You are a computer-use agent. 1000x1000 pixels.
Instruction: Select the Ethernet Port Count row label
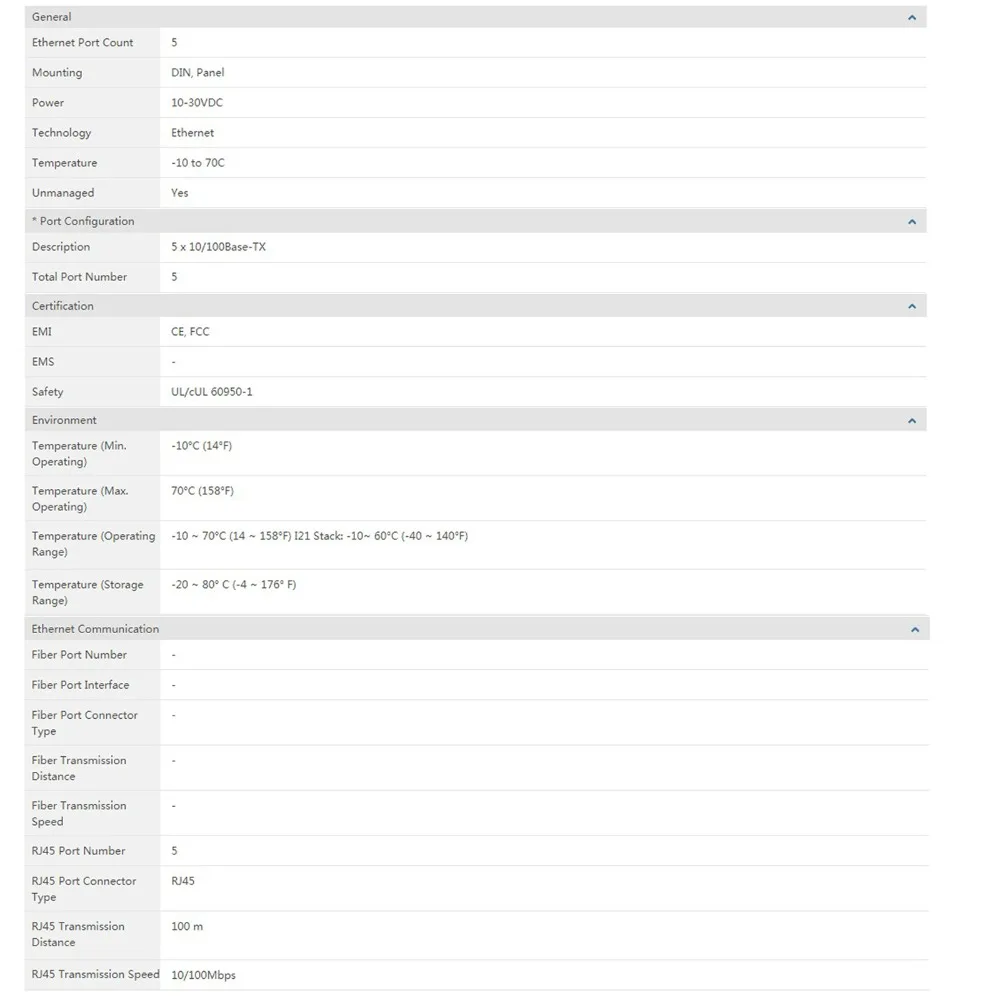pos(83,43)
